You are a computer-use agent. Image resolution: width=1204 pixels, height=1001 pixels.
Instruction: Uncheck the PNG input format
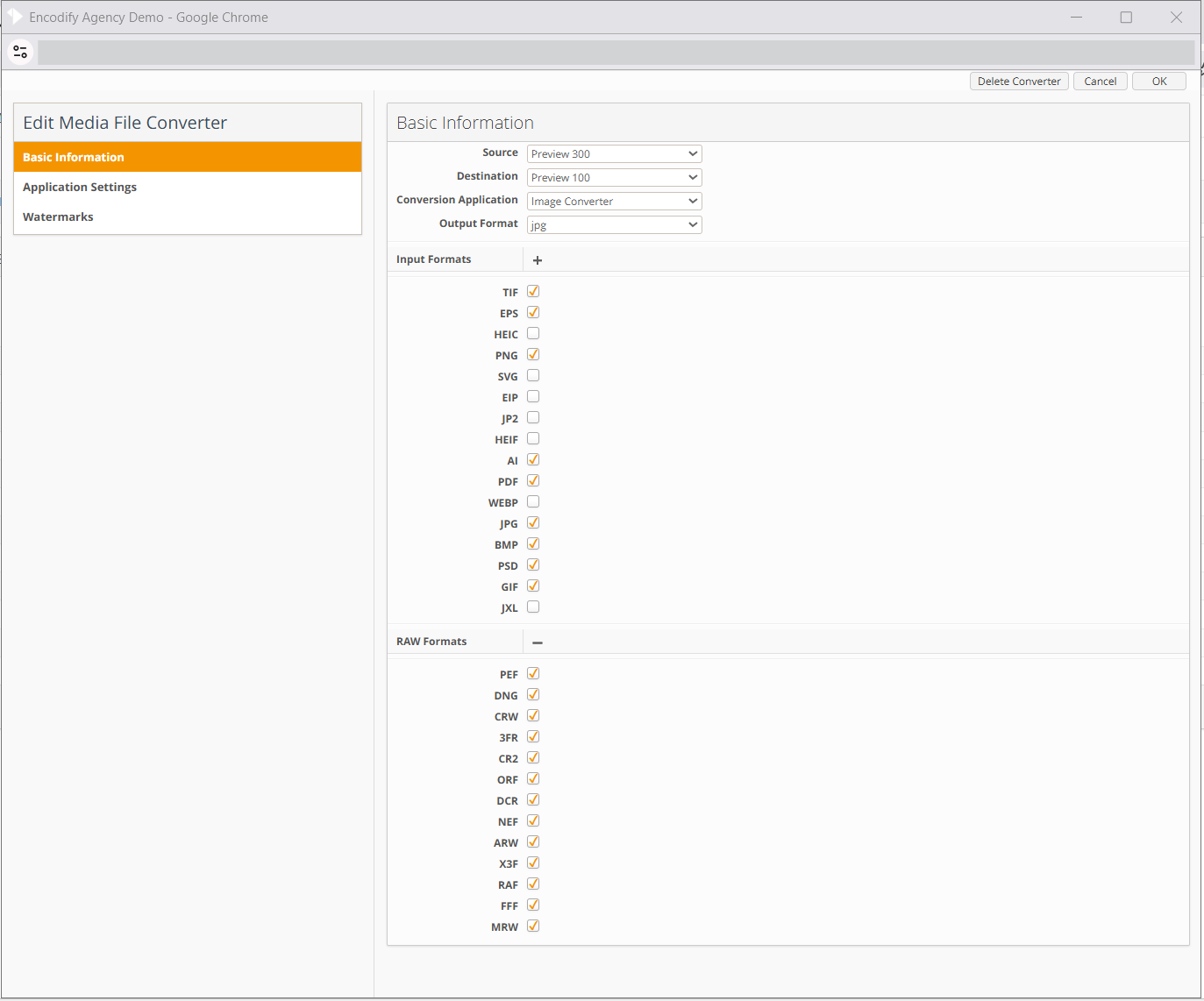point(533,354)
